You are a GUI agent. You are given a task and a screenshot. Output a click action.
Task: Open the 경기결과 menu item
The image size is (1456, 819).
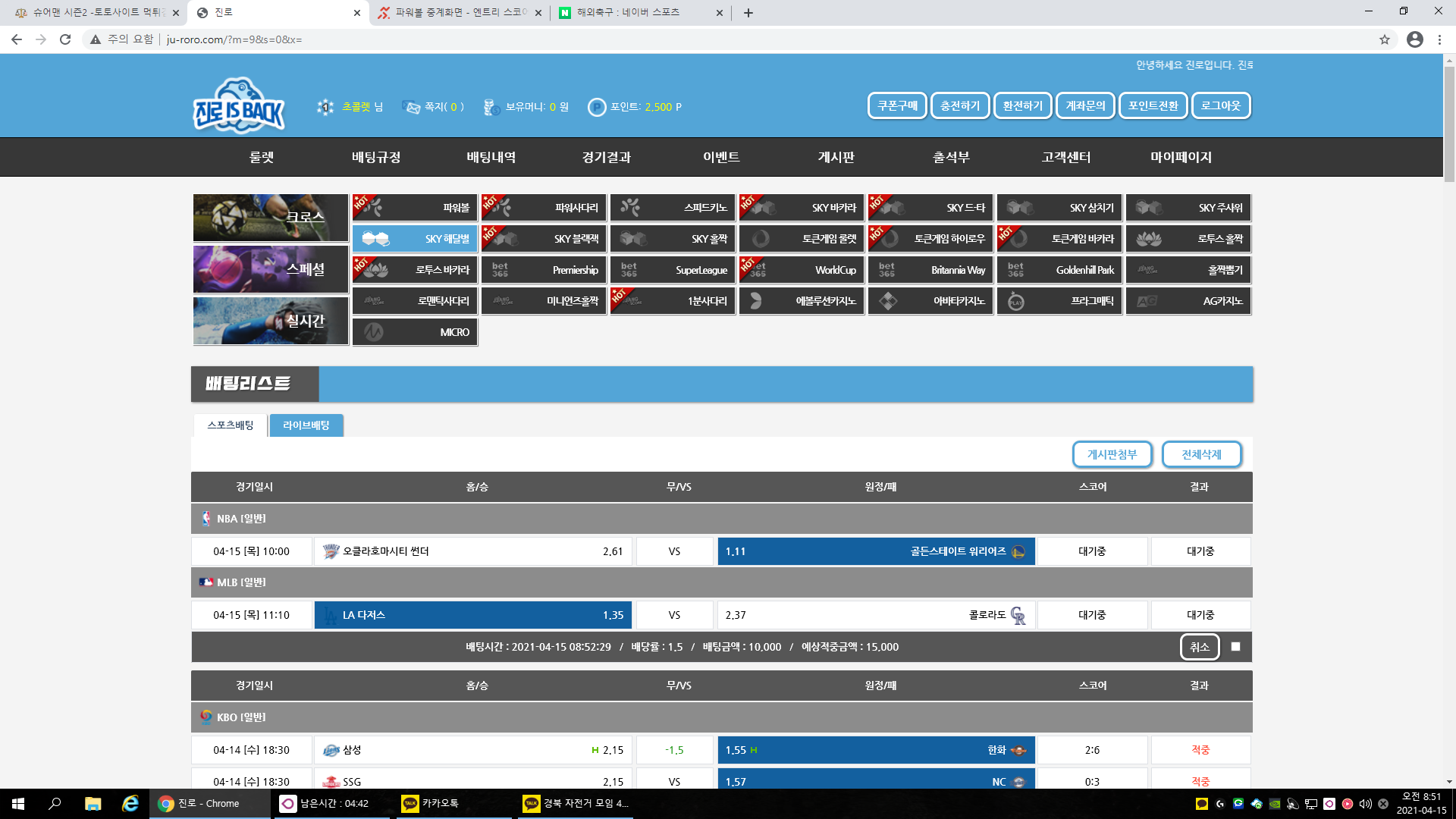pyautogui.click(x=606, y=157)
